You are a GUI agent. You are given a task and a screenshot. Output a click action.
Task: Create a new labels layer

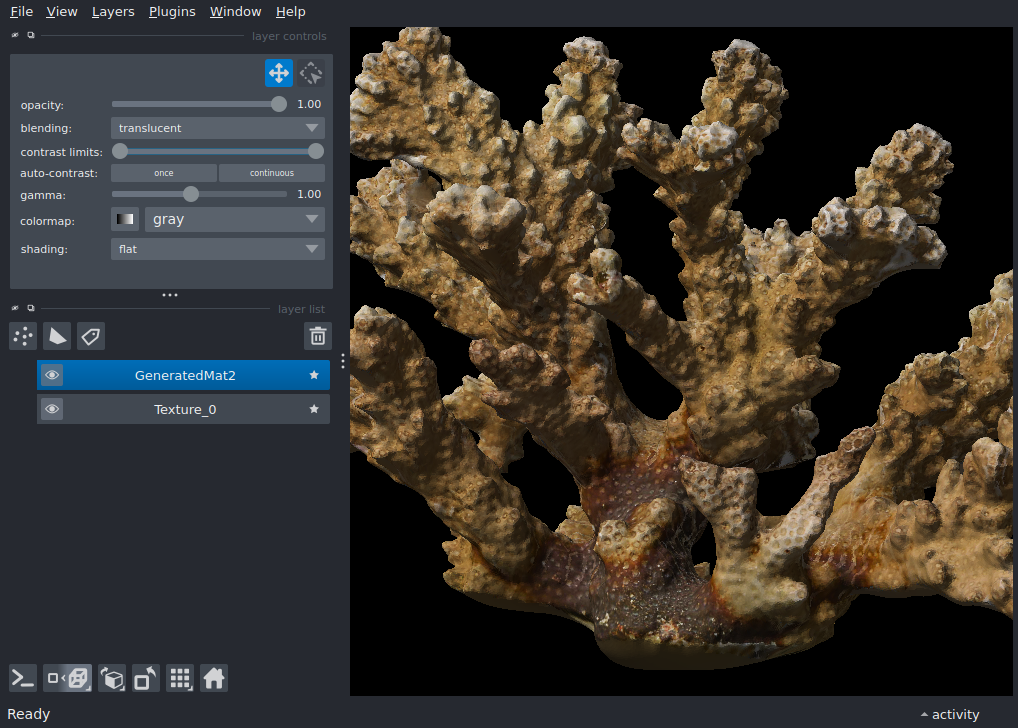tap(90, 336)
